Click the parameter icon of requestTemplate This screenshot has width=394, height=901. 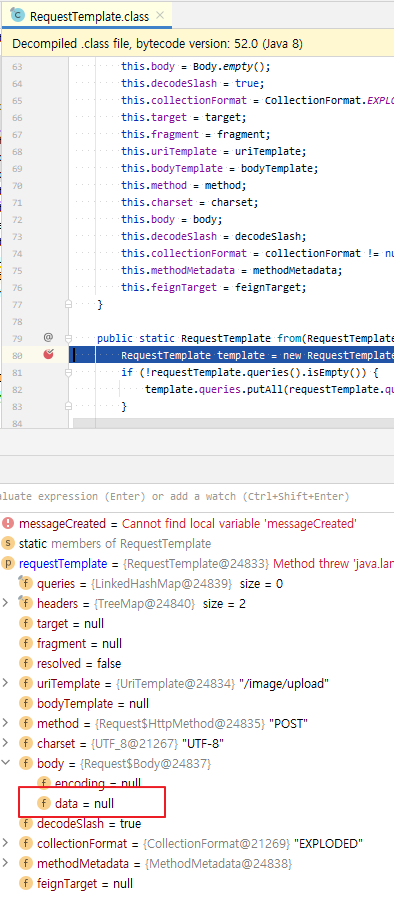[x=8, y=564]
